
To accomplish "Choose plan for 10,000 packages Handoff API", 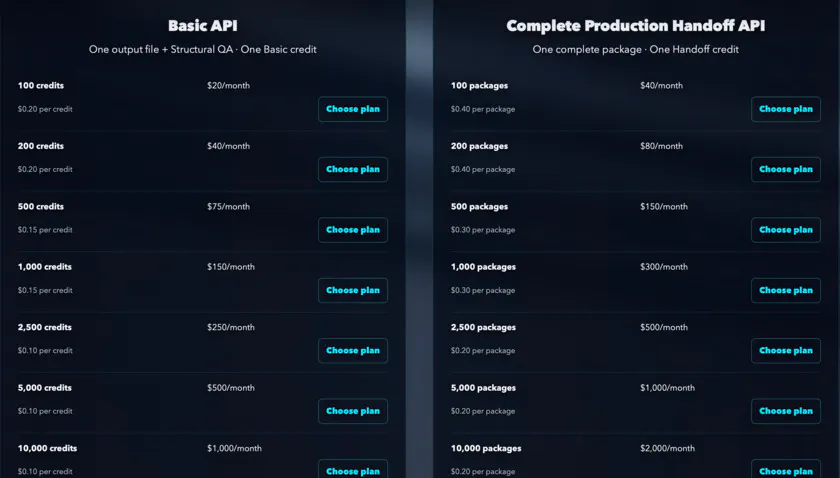I will tap(785, 469).
